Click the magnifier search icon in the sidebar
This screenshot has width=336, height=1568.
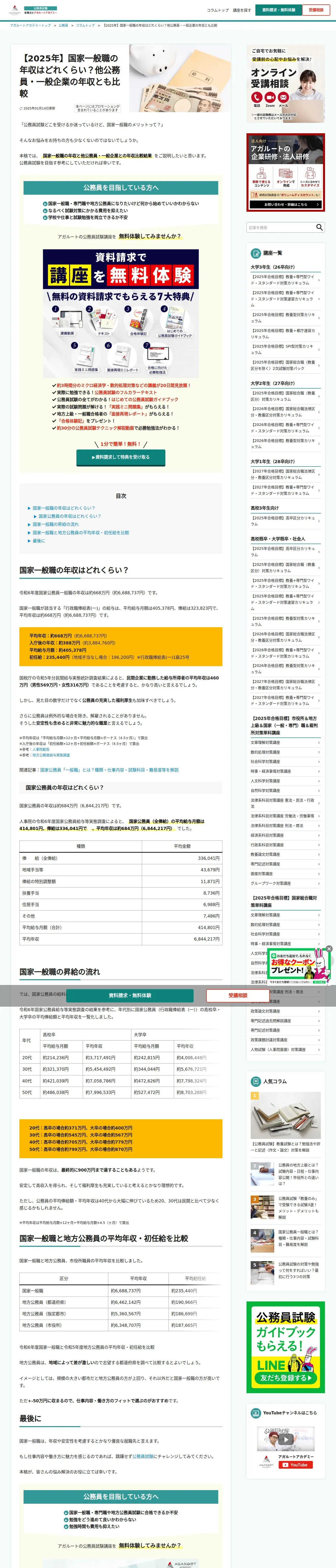[320, 227]
